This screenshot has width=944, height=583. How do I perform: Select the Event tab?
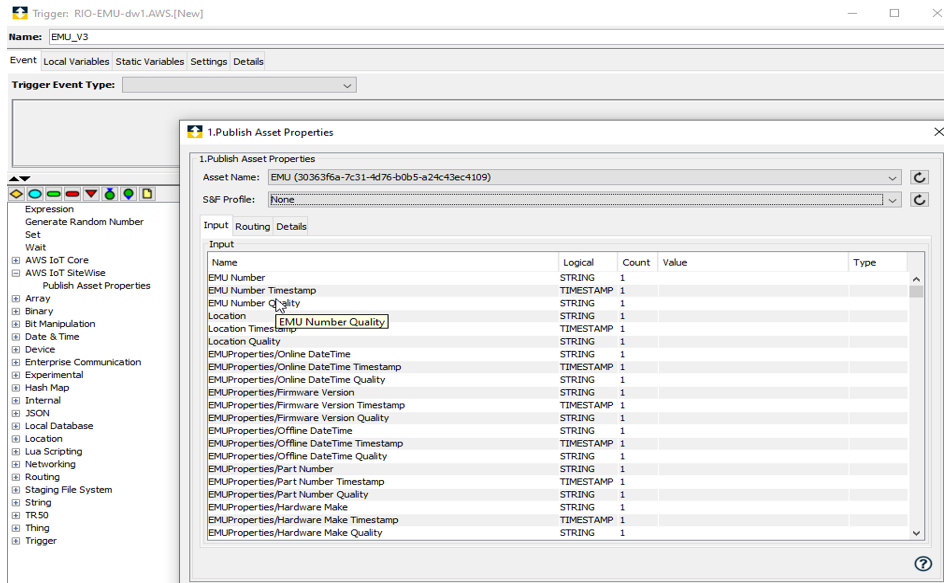pyautogui.click(x=23, y=60)
